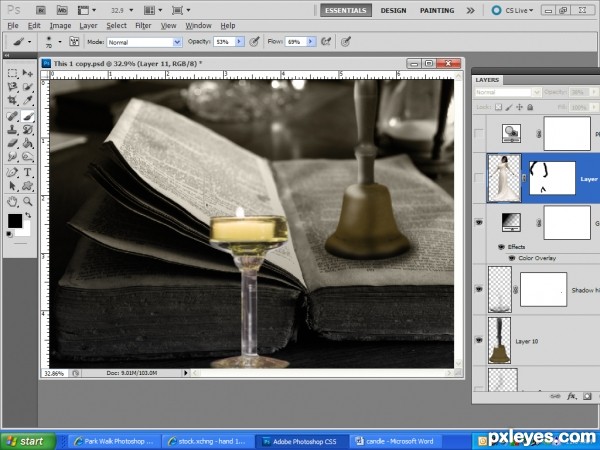Open the Flow slider arrow

click(311, 41)
